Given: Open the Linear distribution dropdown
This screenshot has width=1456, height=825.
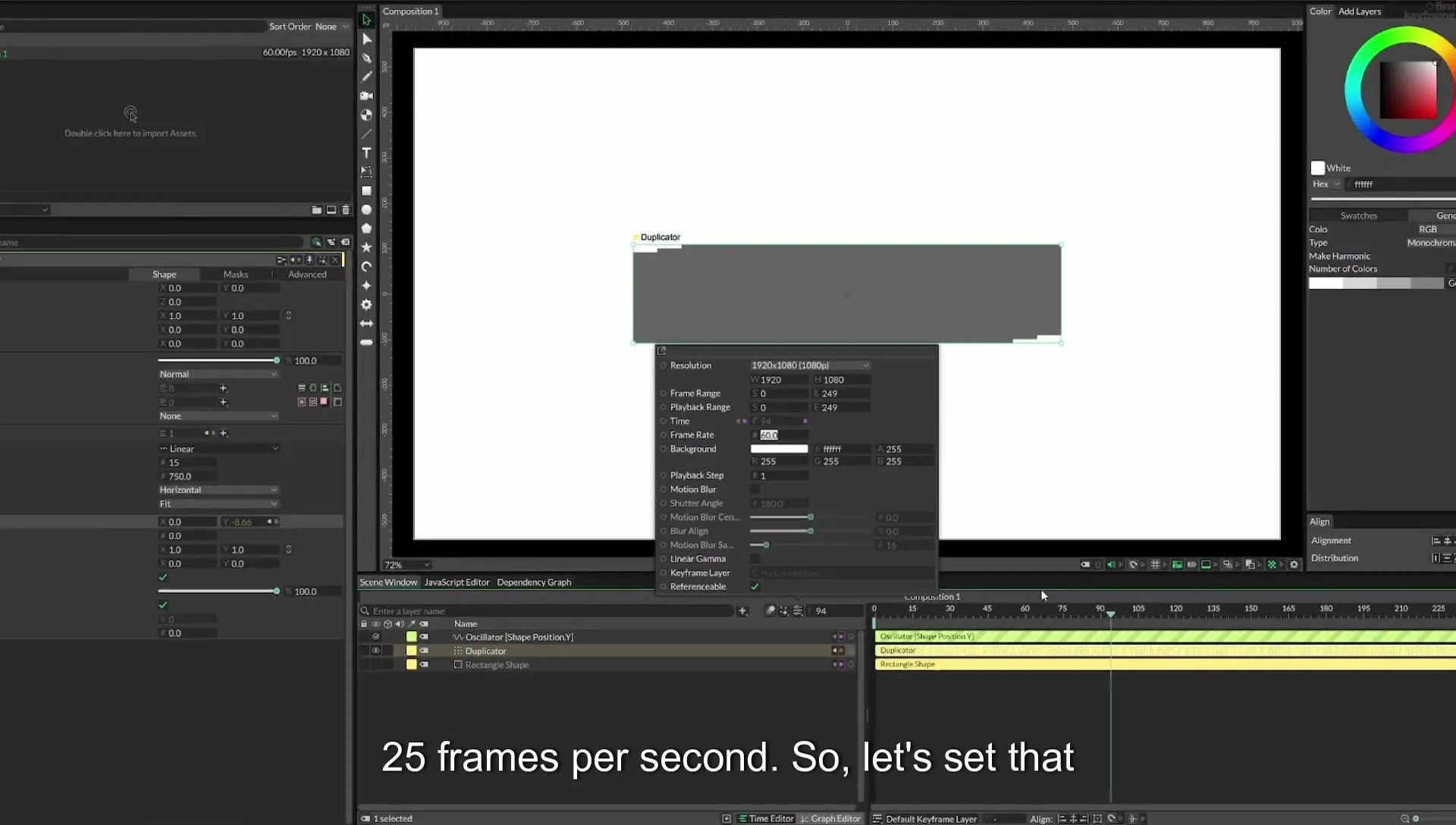Looking at the screenshot, I should click(218, 449).
